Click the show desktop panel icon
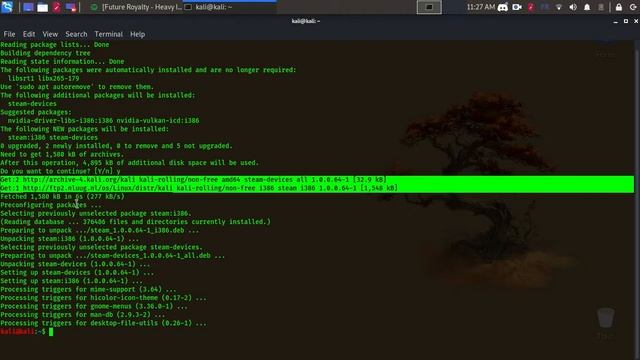 [x=28, y=7]
